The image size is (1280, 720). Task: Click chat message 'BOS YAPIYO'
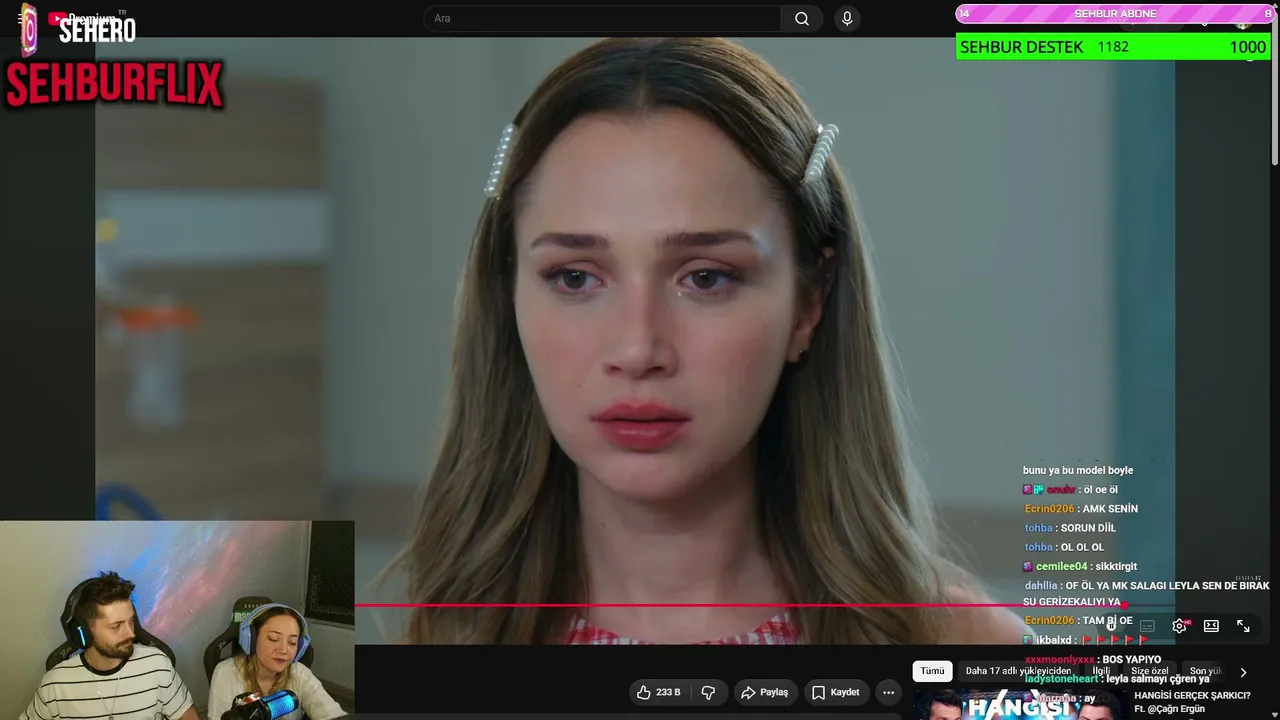click(1130, 660)
